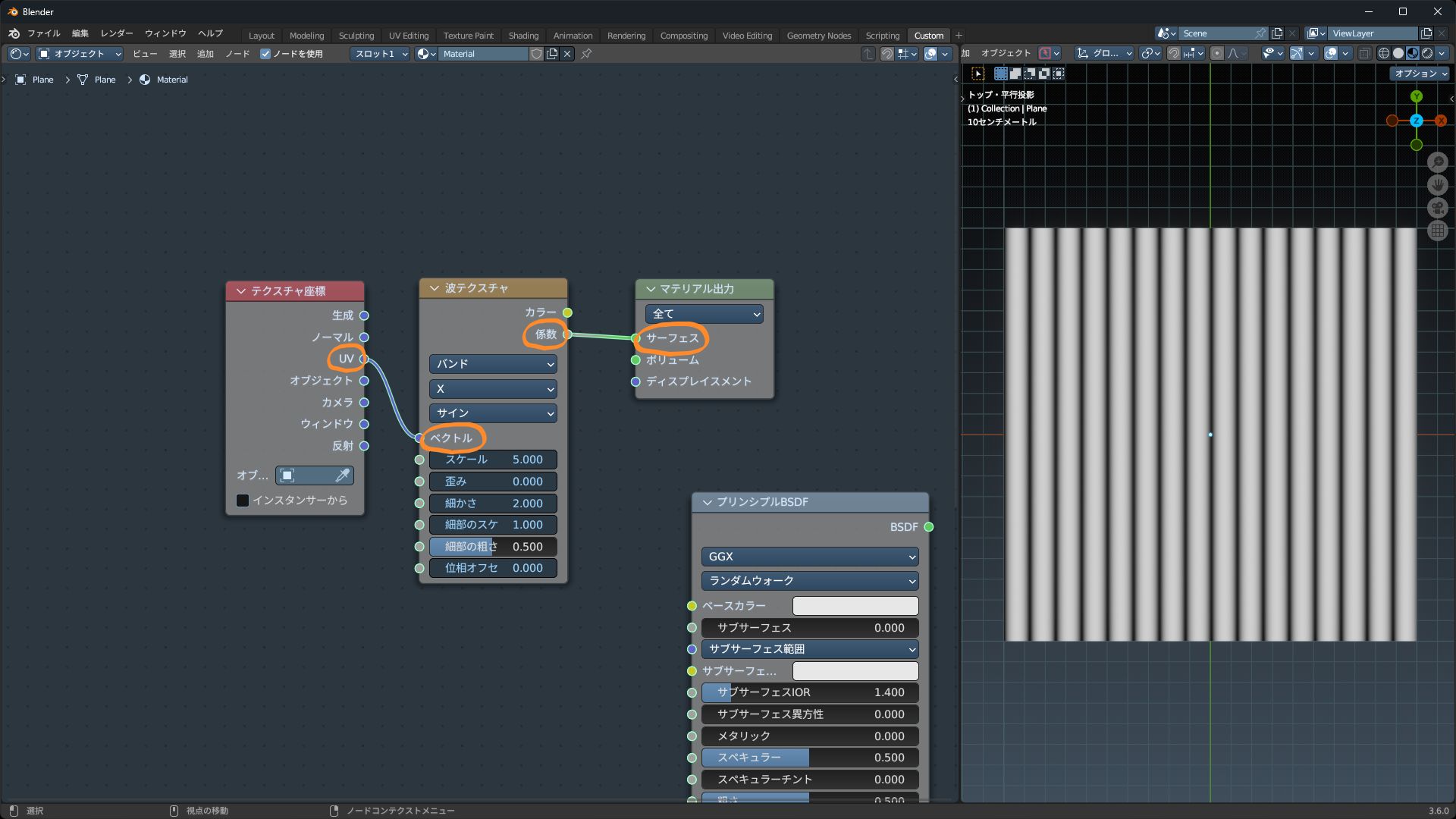1456x819 pixels.
Task: Collapse the 波テクスチャ node
Action: [435, 288]
